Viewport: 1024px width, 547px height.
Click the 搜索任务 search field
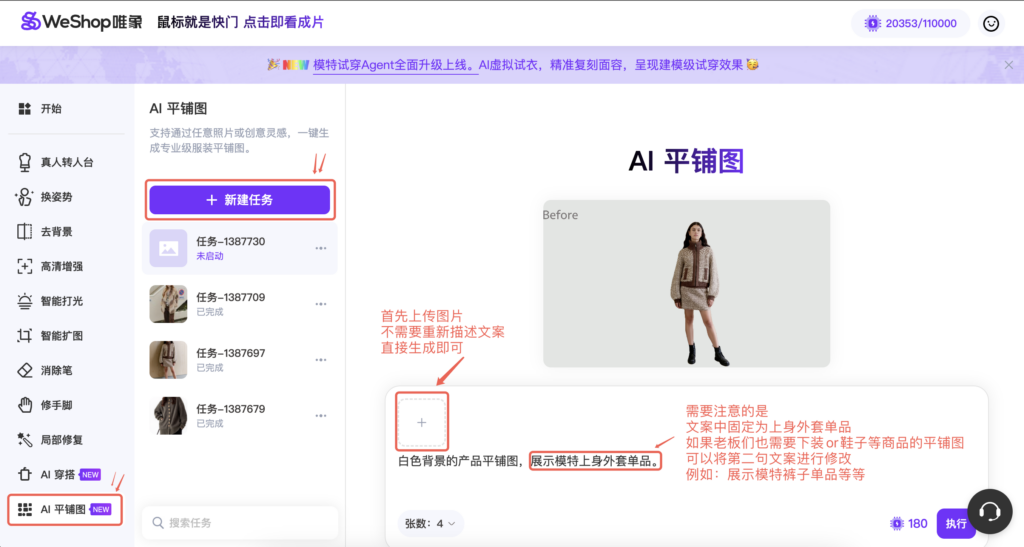tap(240, 522)
